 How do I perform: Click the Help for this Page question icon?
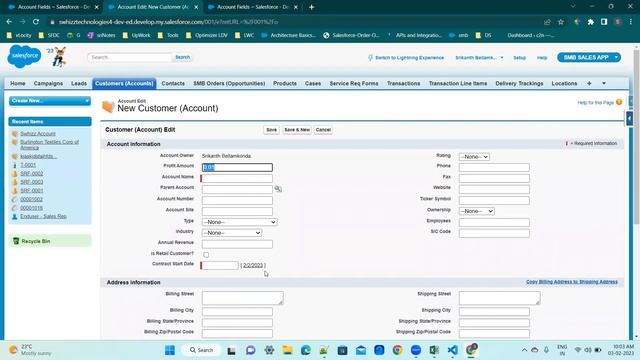619,102
